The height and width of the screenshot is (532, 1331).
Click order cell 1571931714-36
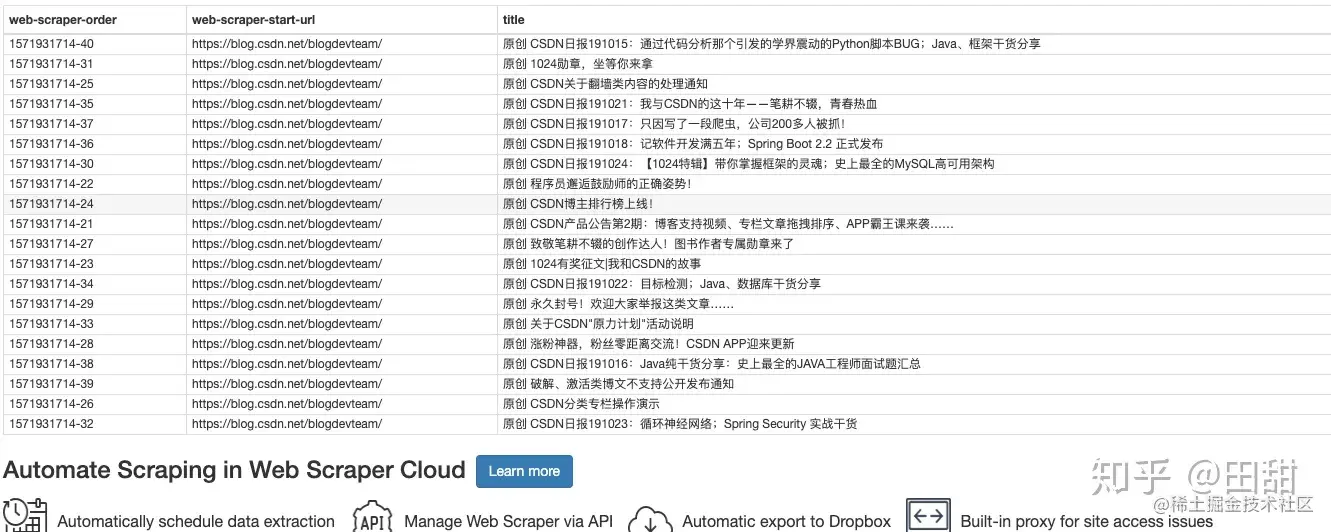[51, 144]
